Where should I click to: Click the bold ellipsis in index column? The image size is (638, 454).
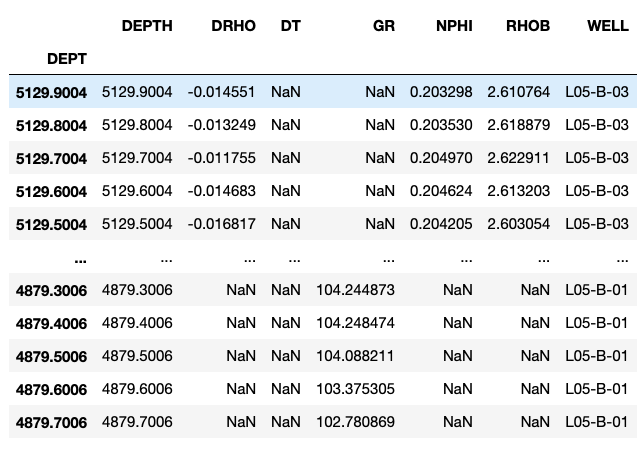pyautogui.click(x=80, y=257)
